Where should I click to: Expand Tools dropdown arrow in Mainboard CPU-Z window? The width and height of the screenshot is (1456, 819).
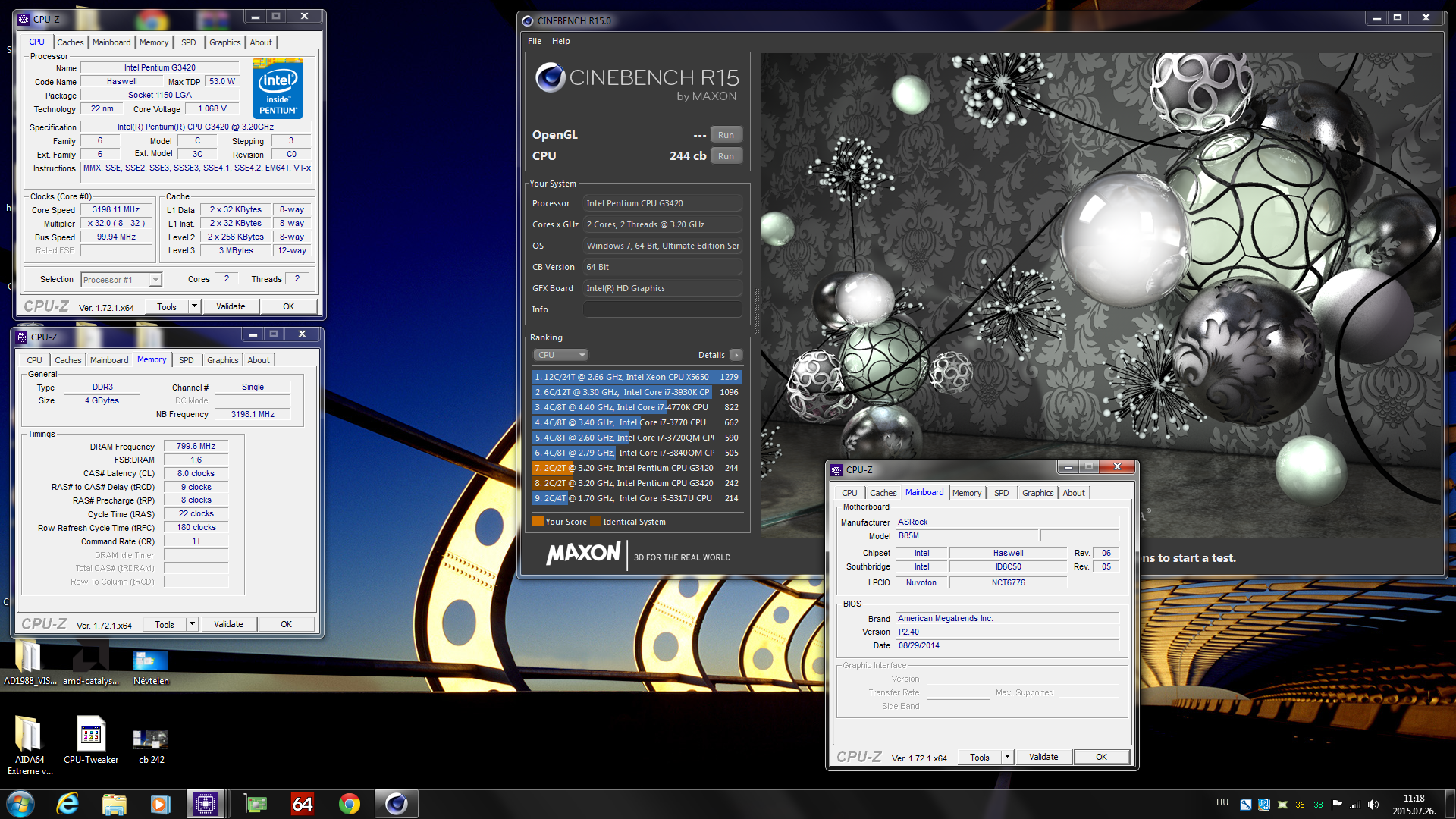pyautogui.click(x=1008, y=757)
